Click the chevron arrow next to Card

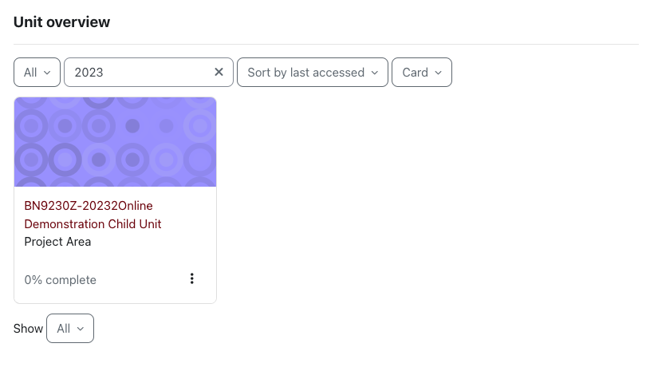click(x=438, y=73)
